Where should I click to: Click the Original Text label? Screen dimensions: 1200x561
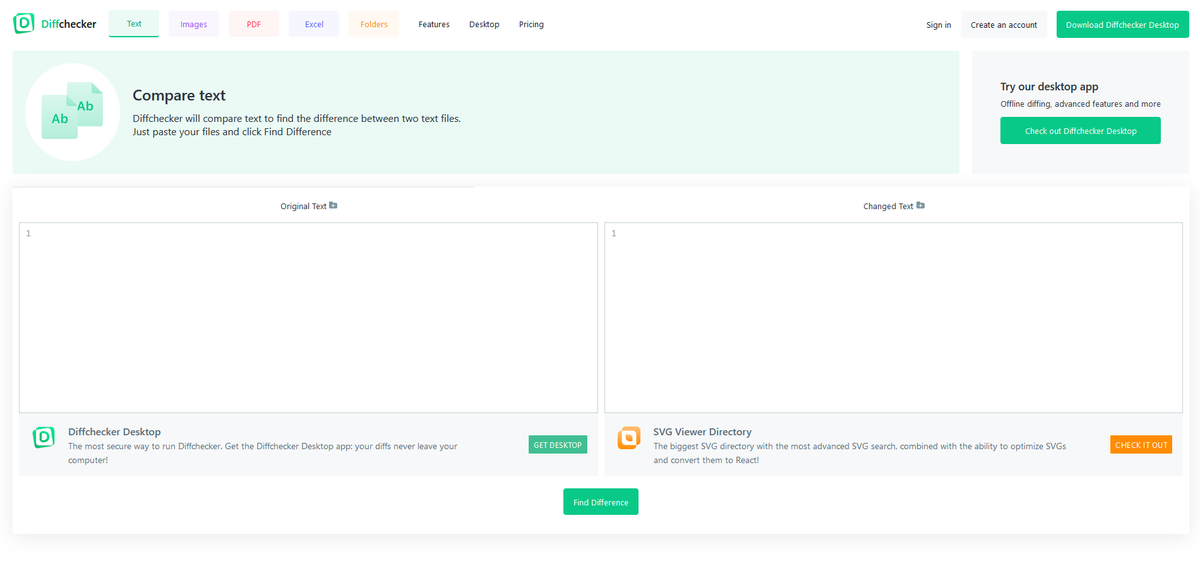[303, 206]
